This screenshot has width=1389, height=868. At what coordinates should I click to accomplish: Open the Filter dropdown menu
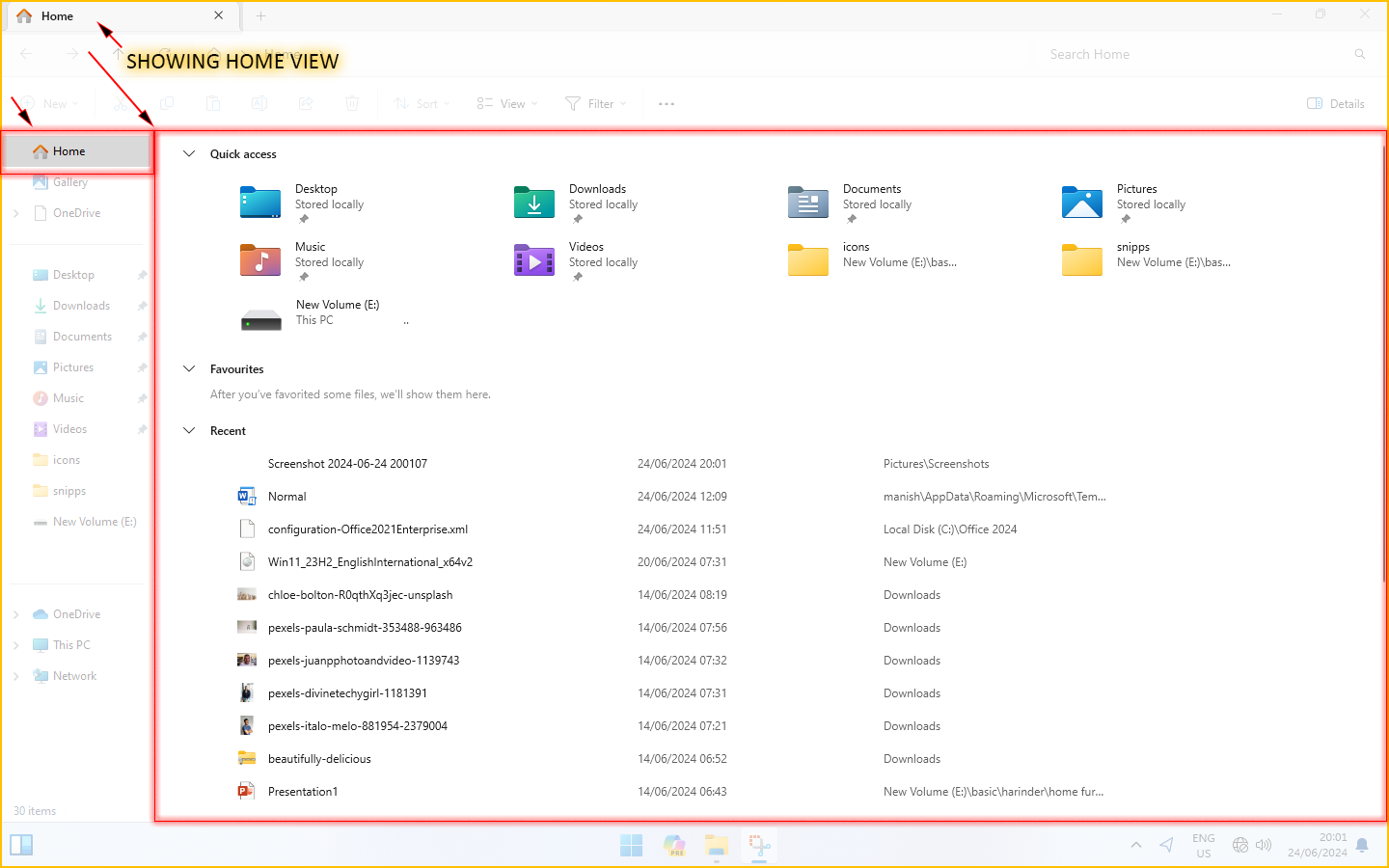596,104
